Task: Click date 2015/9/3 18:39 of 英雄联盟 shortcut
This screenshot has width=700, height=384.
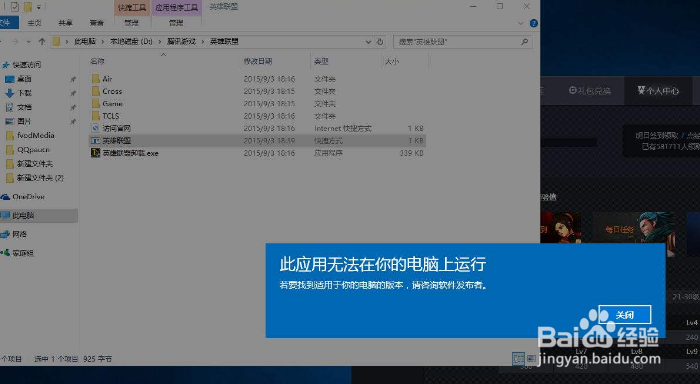Action: [269, 141]
